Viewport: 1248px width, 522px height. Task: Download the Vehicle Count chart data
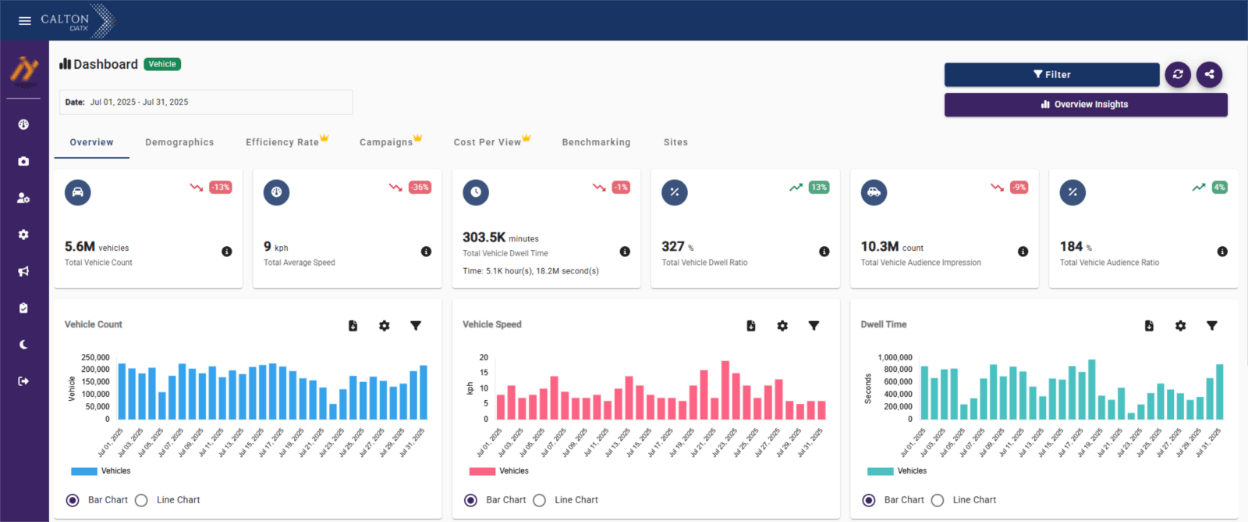[353, 326]
